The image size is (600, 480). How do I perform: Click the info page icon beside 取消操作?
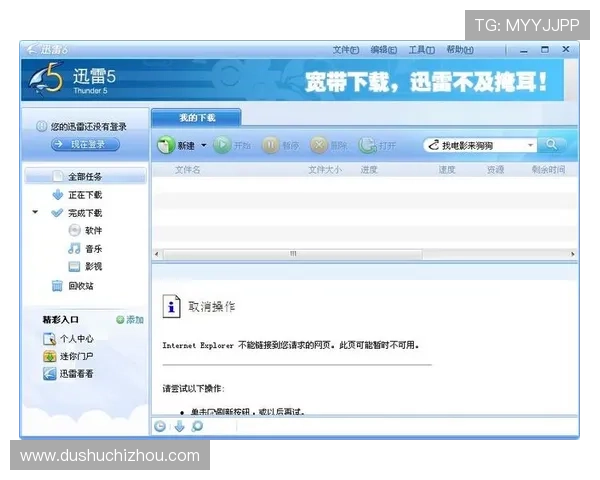point(171,306)
